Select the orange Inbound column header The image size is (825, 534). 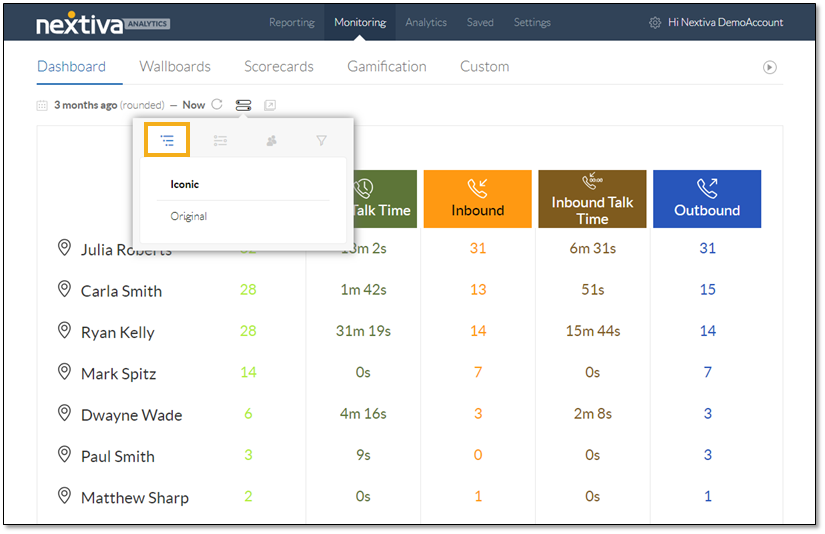tap(478, 199)
